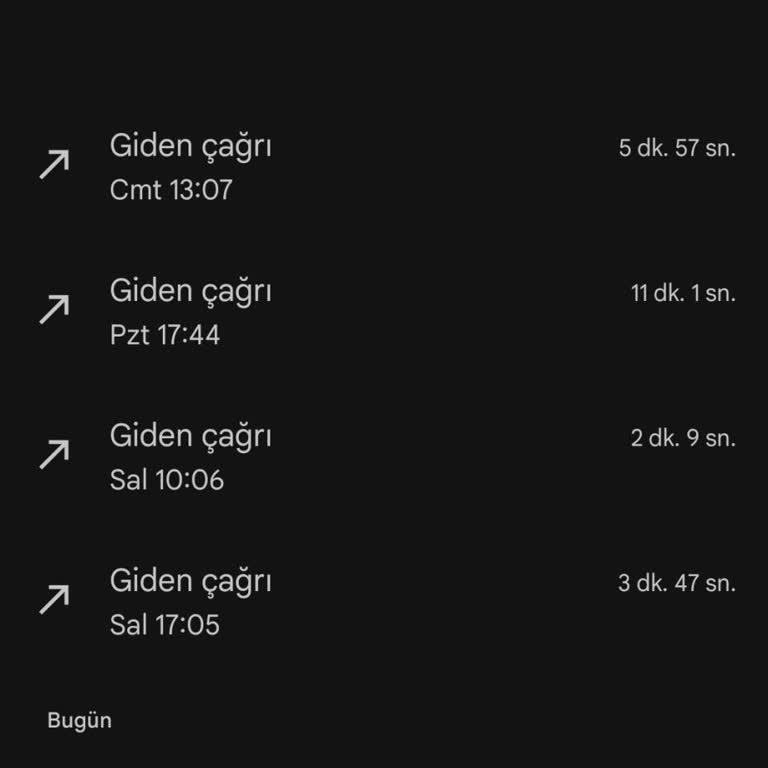768x768 pixels.
Task: Click the outgoing arrow icon for Pzt 17:44 call
Action: [54, 309]
